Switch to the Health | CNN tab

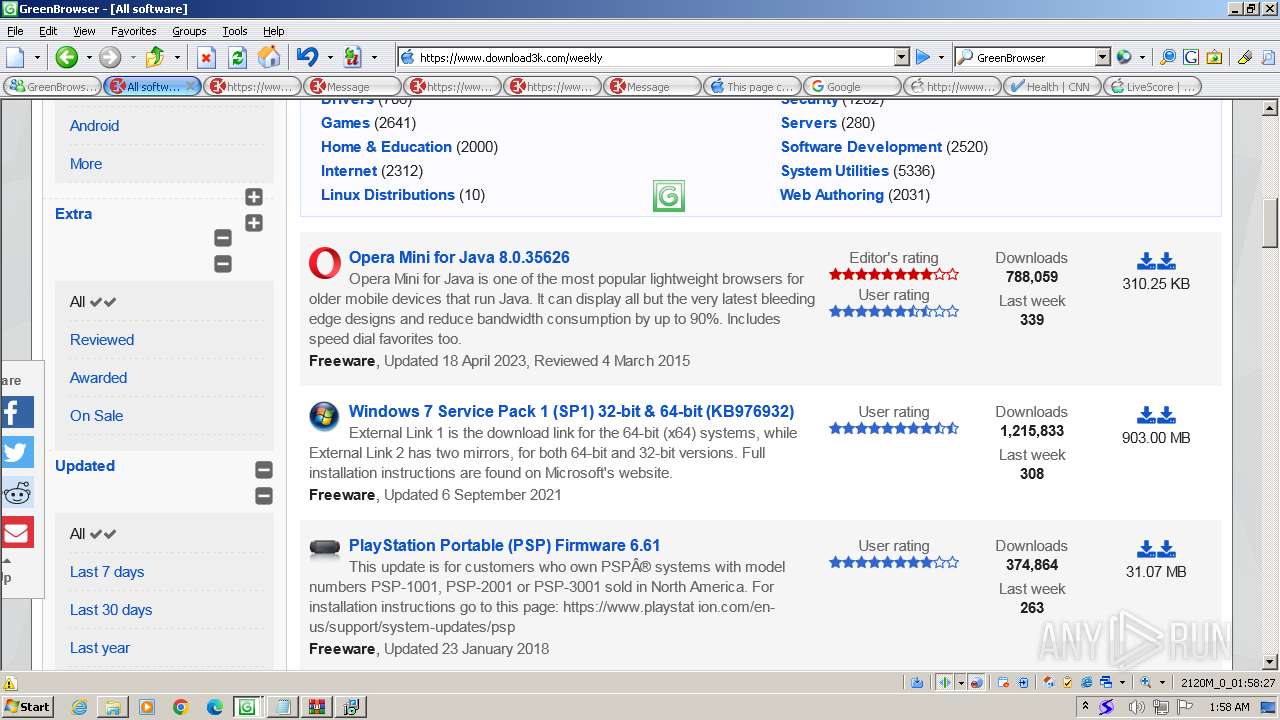(1052, 86)
